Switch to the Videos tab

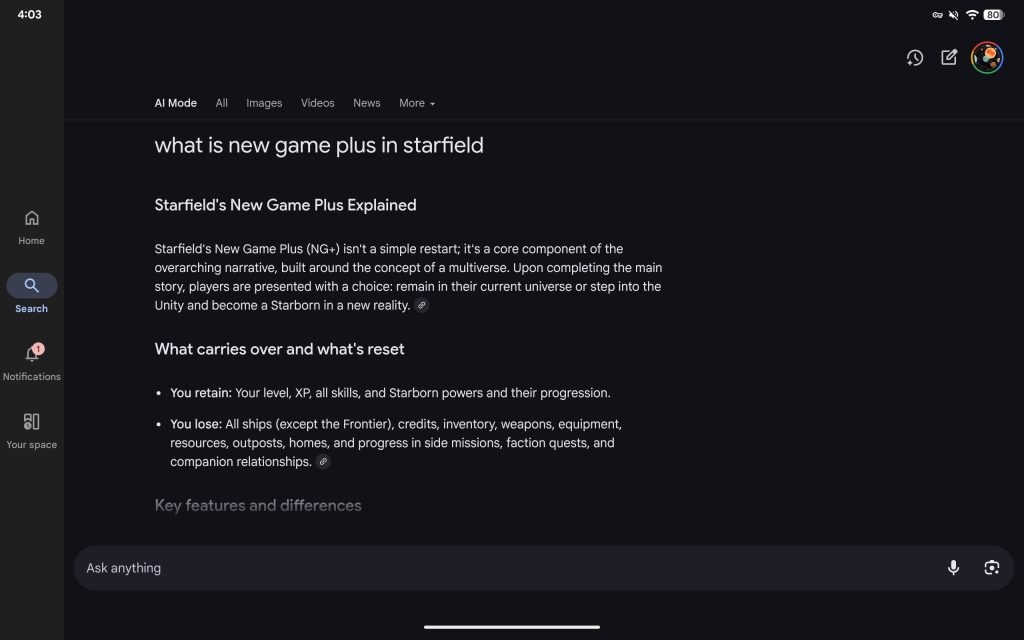[318, 103]
